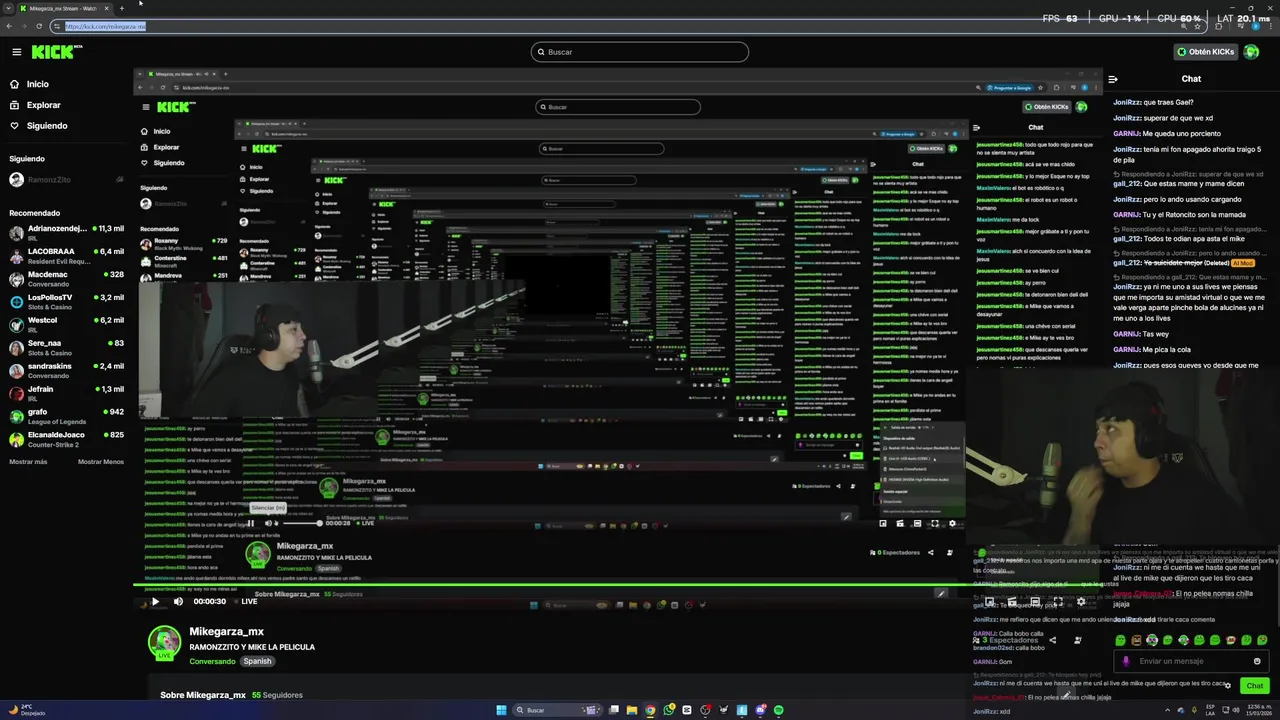Image resolution: width=1280 pixels, height=720 pixels.
Task: Click the KICK logo
Action: coord(55,52)
